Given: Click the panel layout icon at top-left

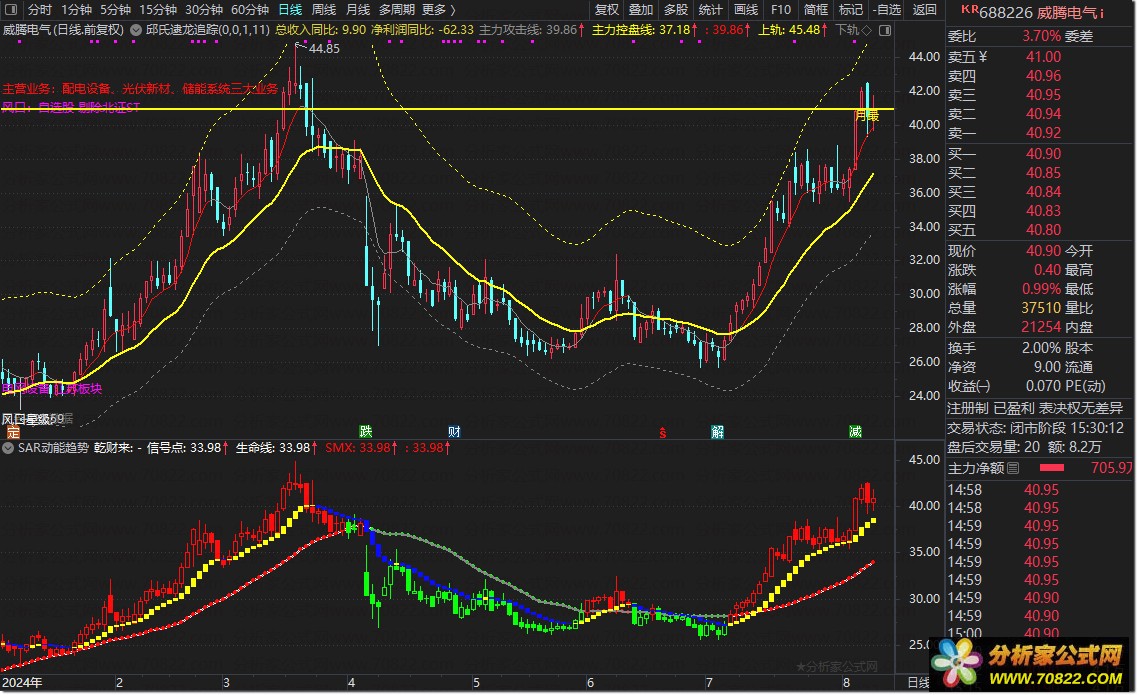Looking at the screenshot, I should tap(10, 9).
